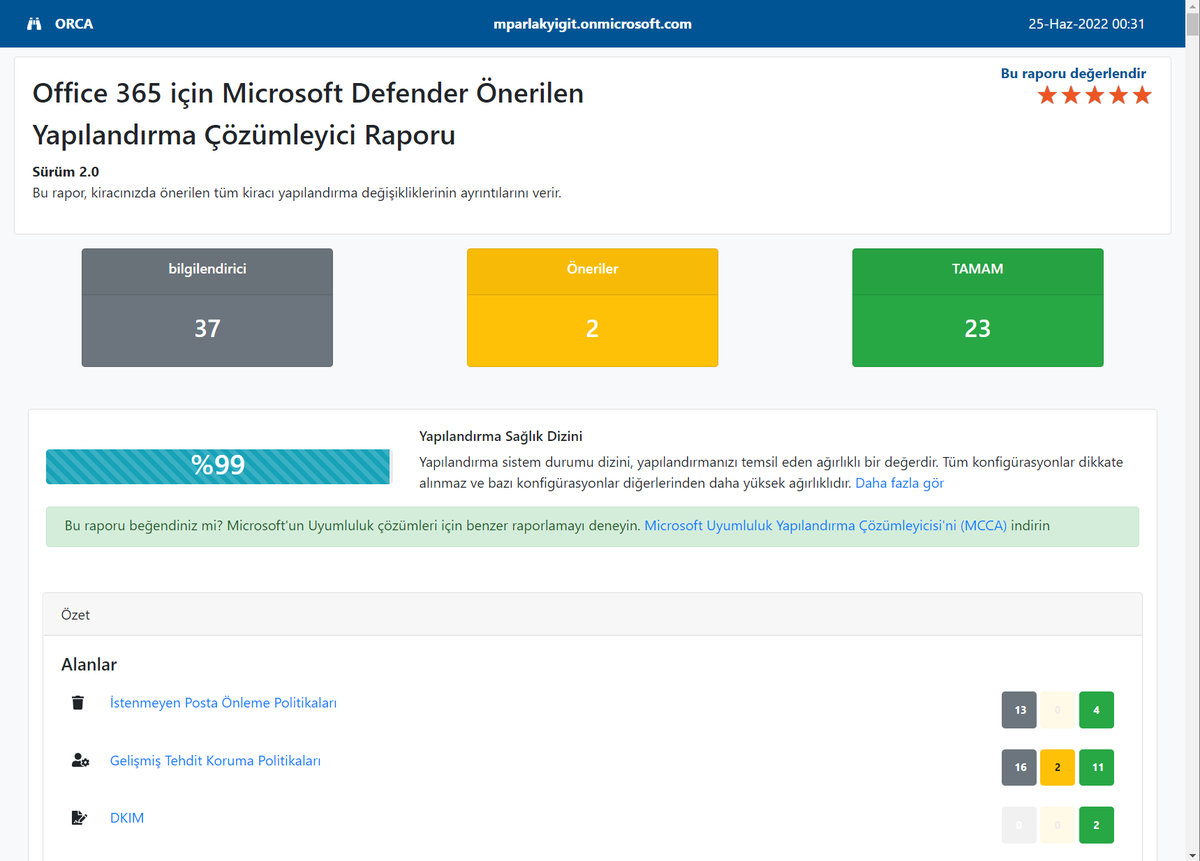Viewport: 1200px width, 861px height.
Task: Click Bu raporu değerlendir link
Action: (x=1073, y=73)
